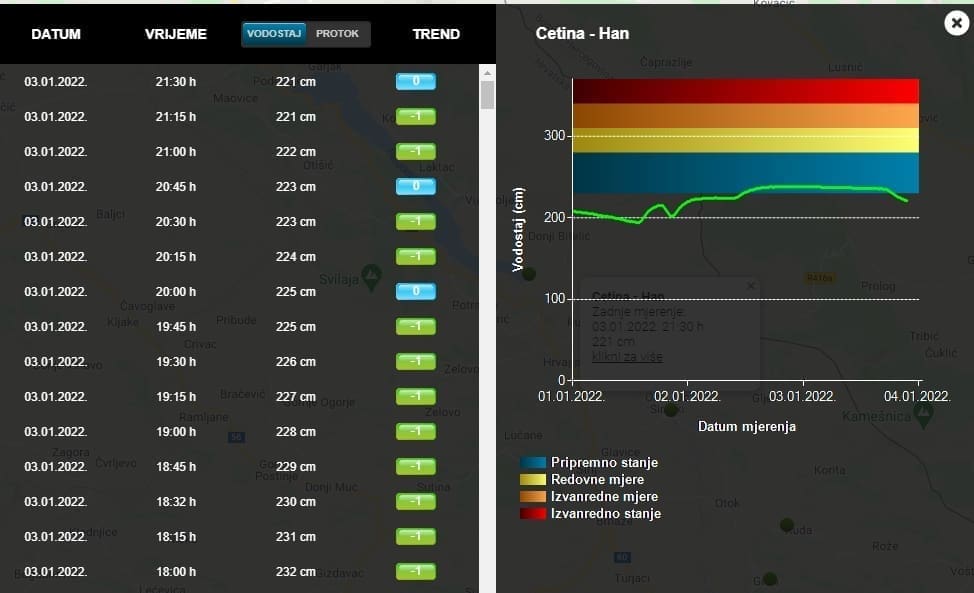Click the Redovne mjere yellow legend swatch
974x593 pixels.
point(533,480)
